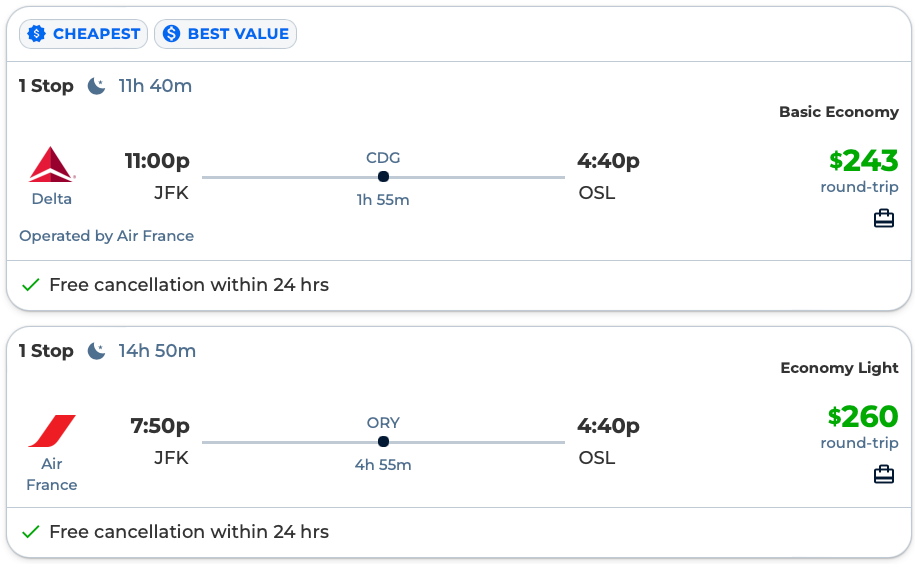Click the dollar icon in the BEST VALUE badge
915x564 pixels.
tap(171, 34)
